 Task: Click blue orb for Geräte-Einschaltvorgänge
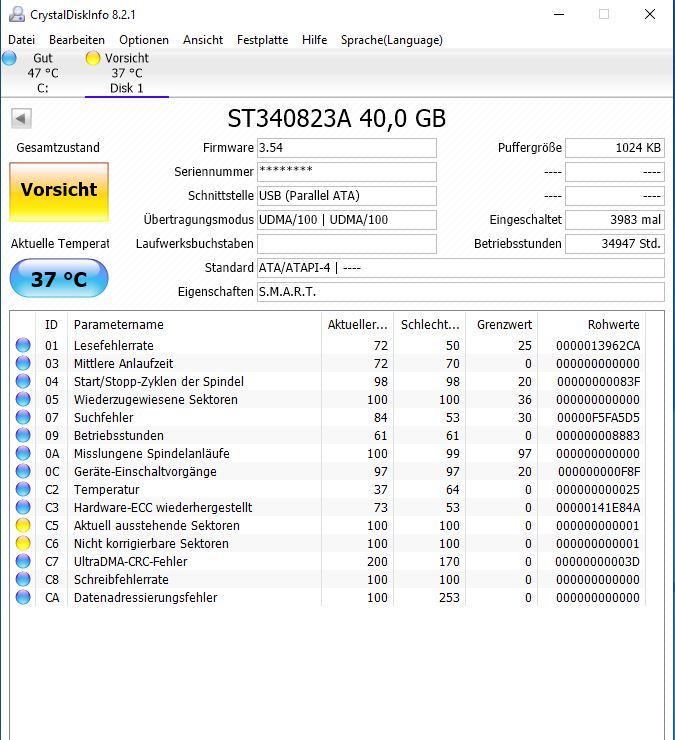pyautogui.click(x=23, y=471)
